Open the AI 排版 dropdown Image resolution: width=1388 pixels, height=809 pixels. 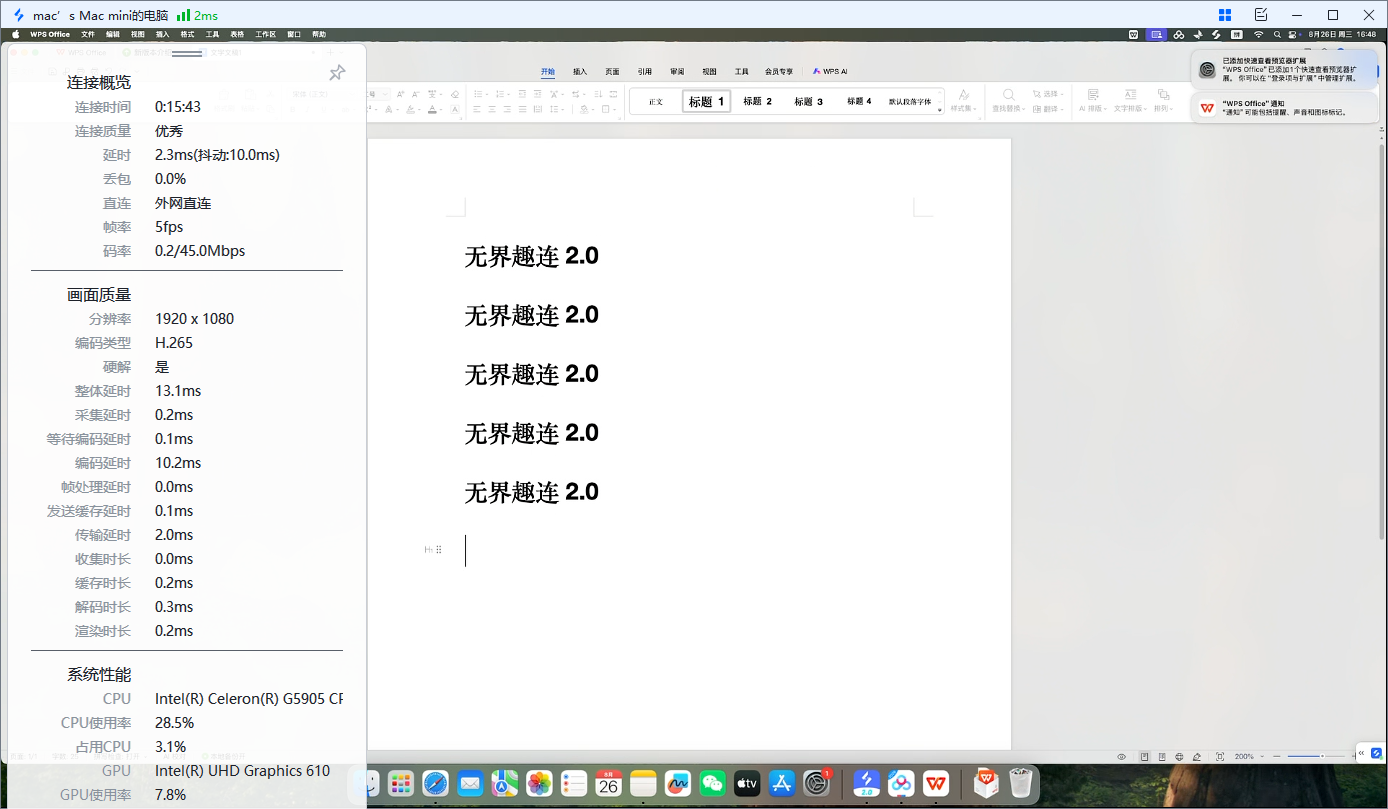(1092, 108)
